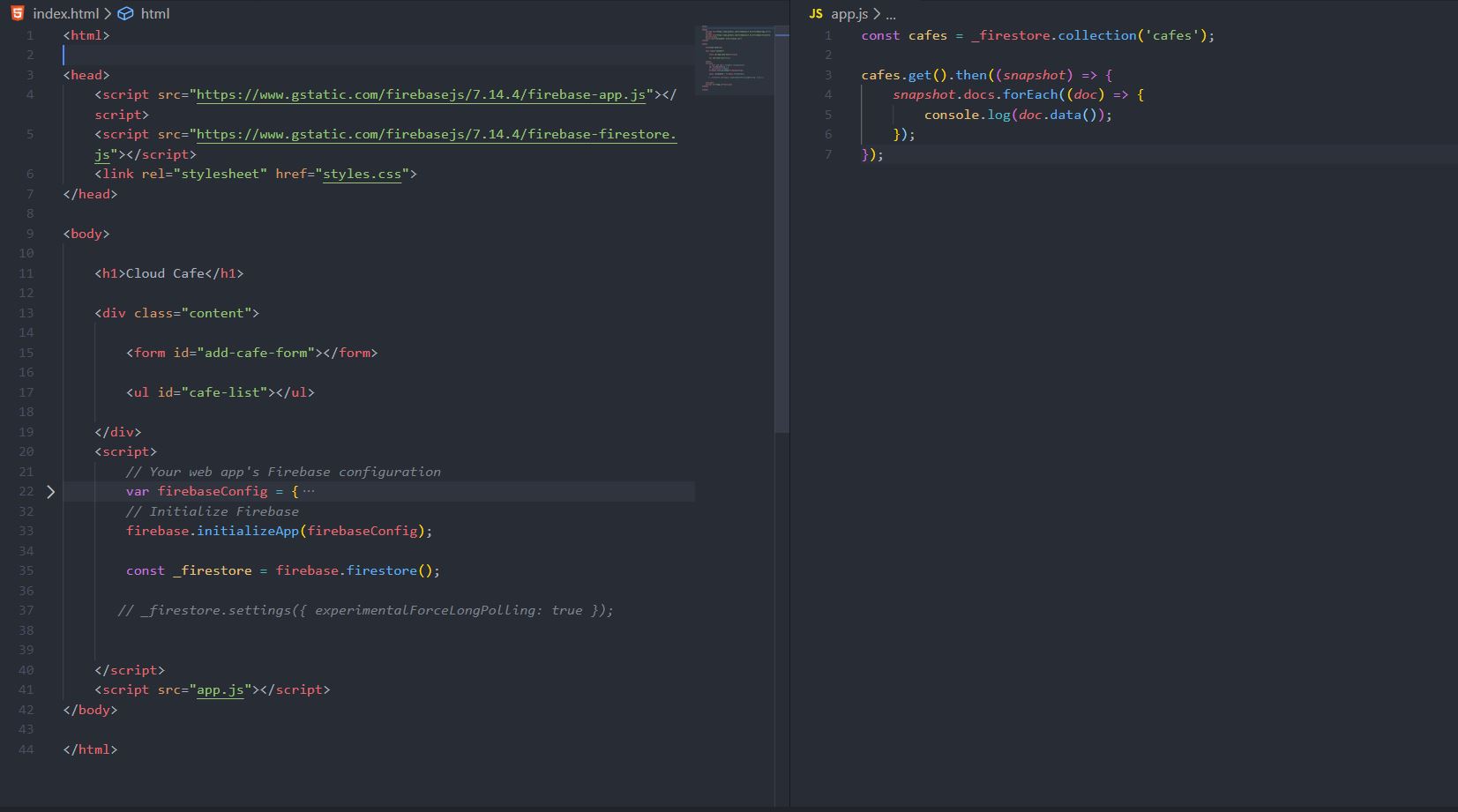Image resolution: width=1458 pixels, height=812 pixels.
Task: Click the minimap preview of index.html
Action: click(735, 59)
